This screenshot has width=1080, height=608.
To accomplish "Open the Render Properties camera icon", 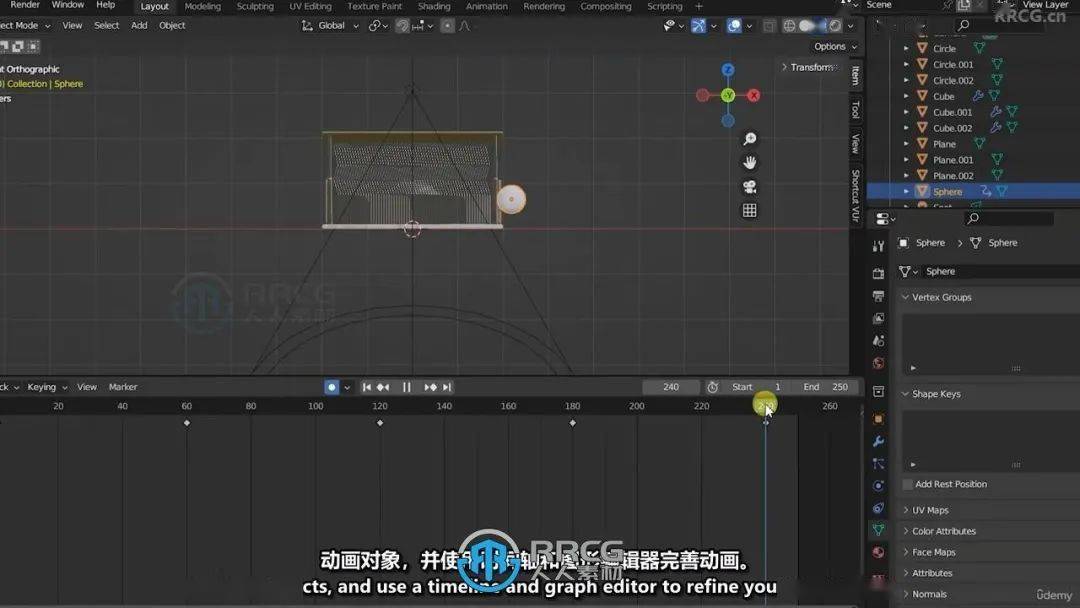I will (x=878, y=271).
